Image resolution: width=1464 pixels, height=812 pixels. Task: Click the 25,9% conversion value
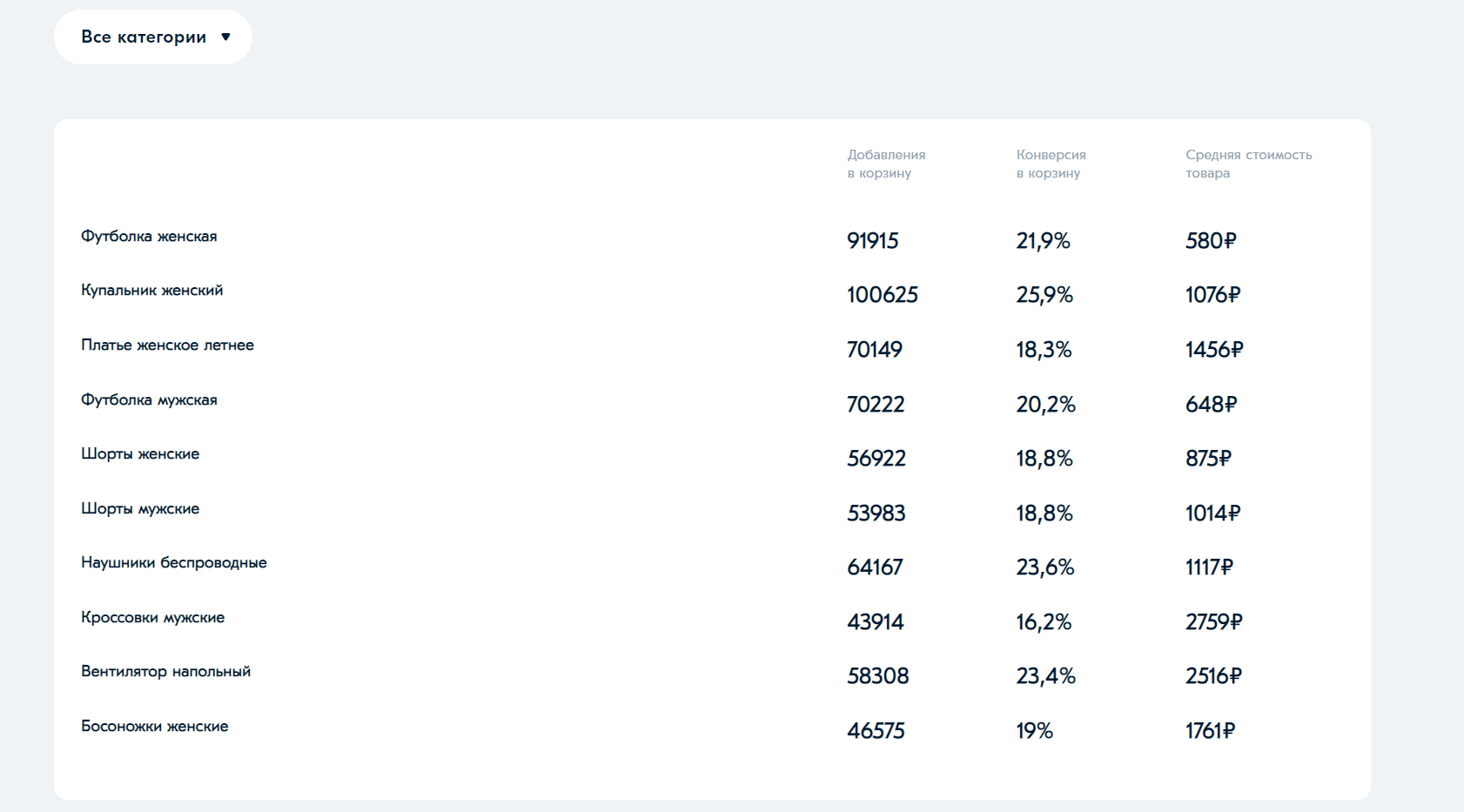point(1044,295)
